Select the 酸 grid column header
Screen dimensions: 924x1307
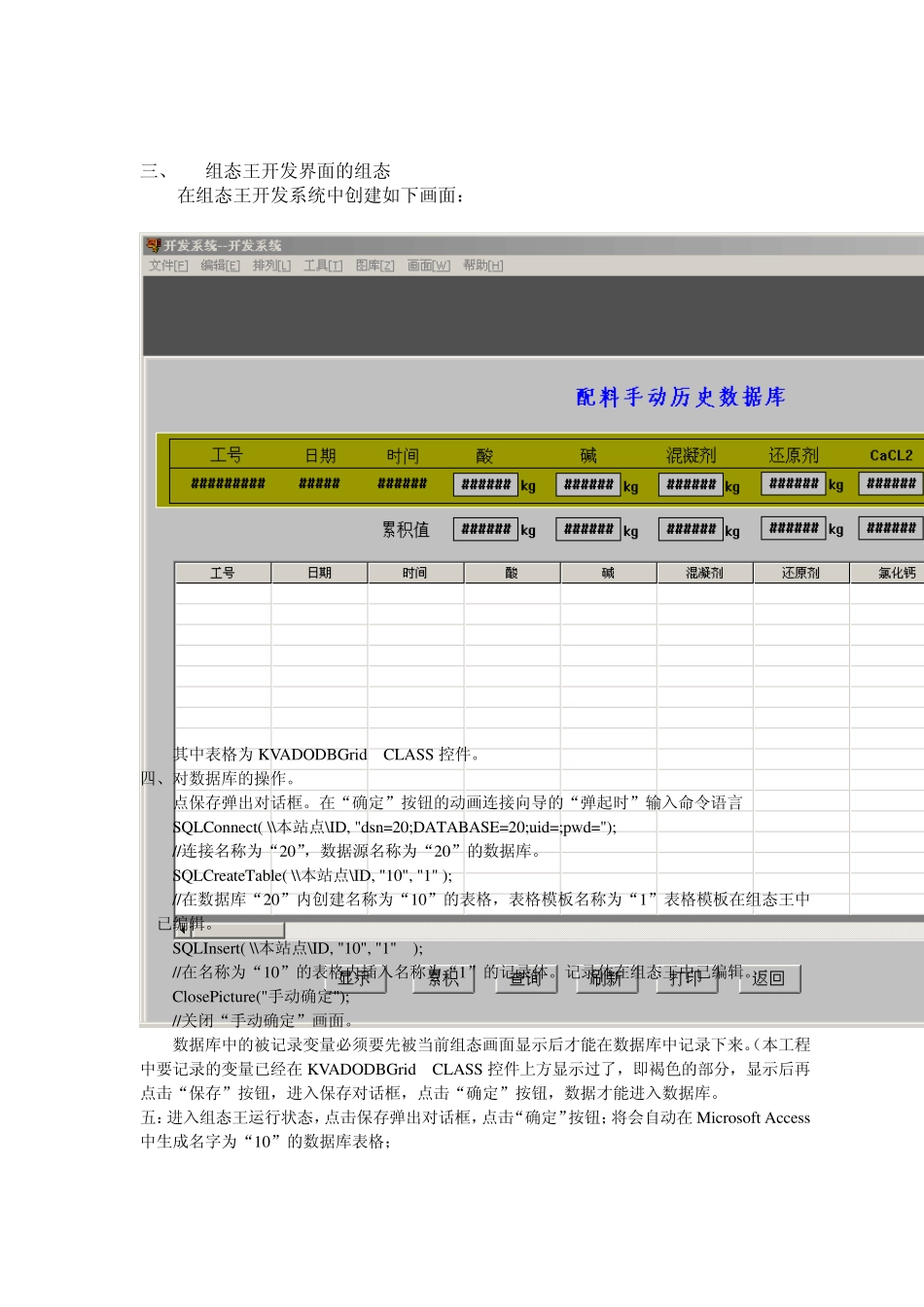coord(512,573)
